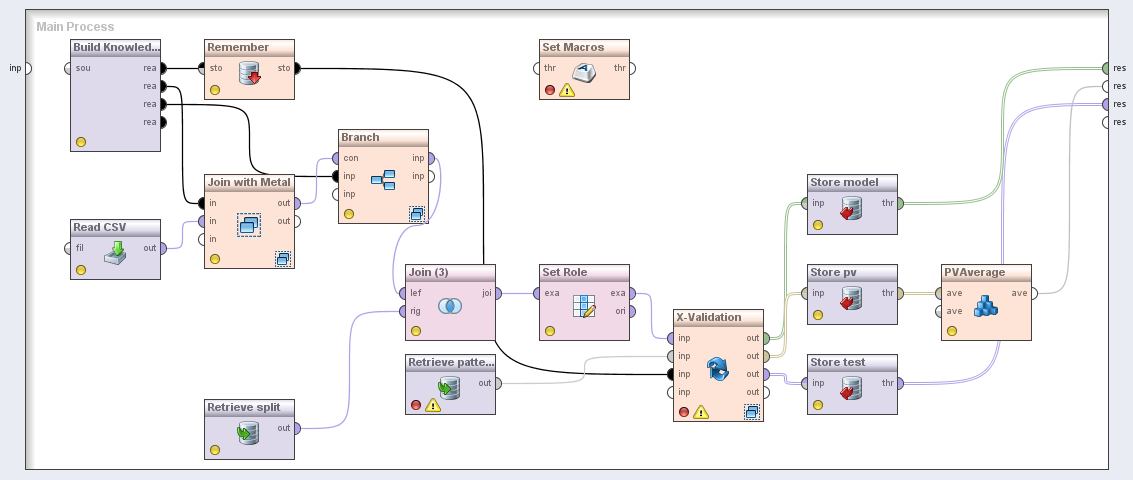Select the Set Role table icon

pos(585,306)
